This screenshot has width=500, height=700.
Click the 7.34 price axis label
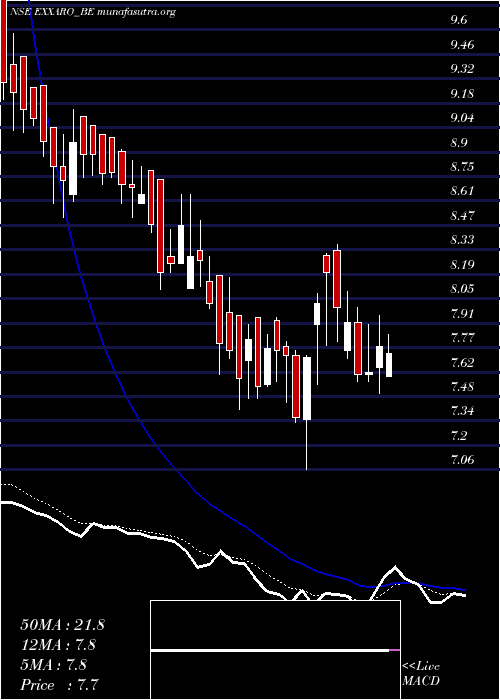[x=462, y=411]
